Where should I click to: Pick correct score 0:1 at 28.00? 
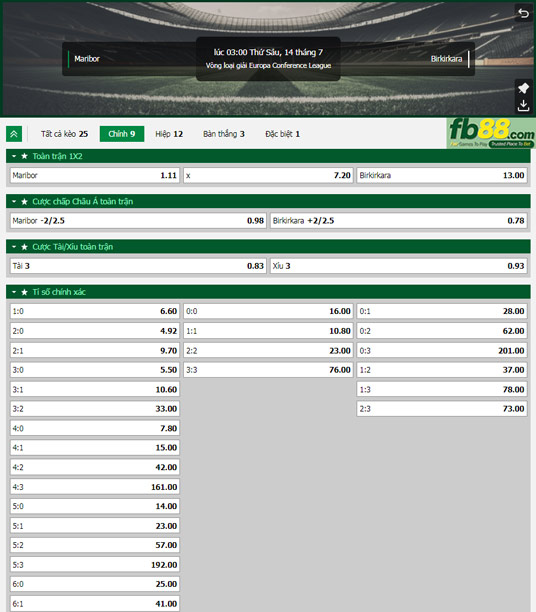point(442,311)
